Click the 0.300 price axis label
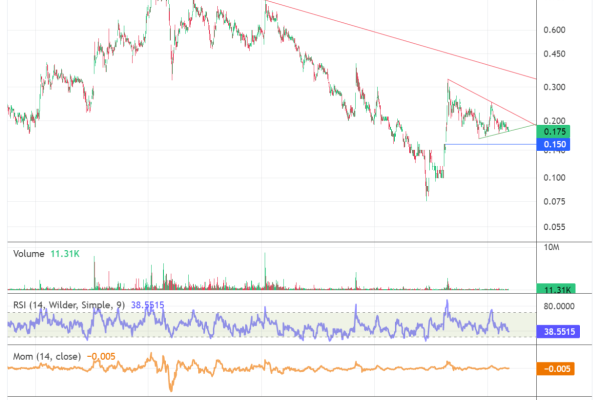 pyautogui.click(x=554, y=88)
